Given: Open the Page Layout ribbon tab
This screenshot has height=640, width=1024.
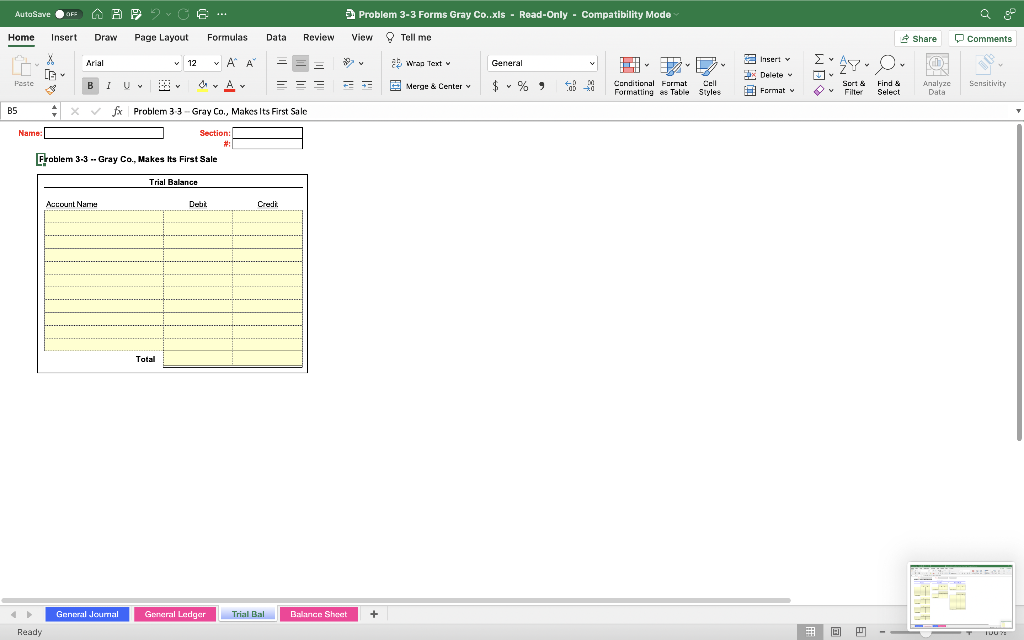Looking at the screenshot, I should pos(161,37).
